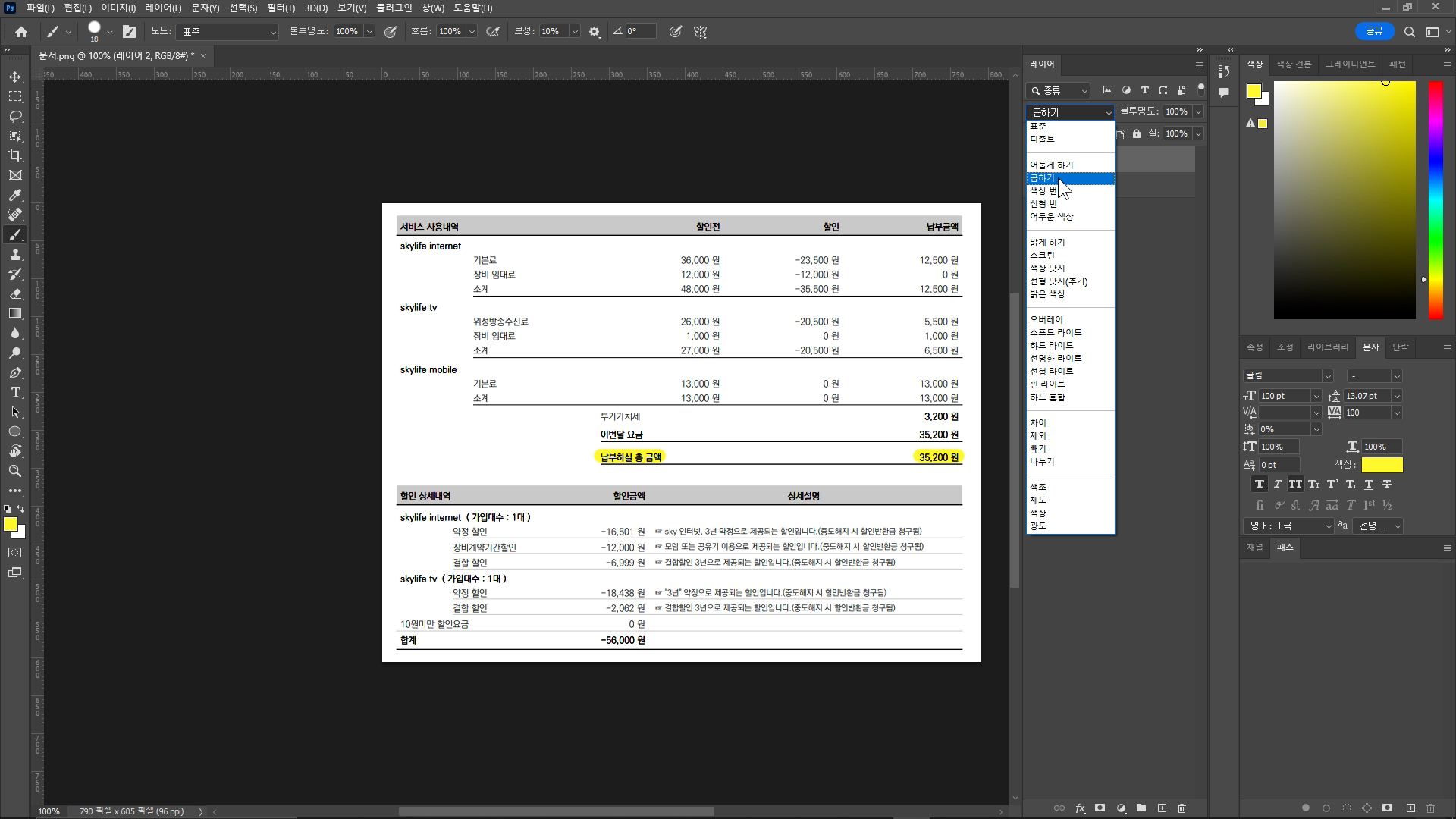Click the Character panel yellow 색상 swatch
The height and width of the screenshot is (819, 1456).
[x=1382, y=465]
